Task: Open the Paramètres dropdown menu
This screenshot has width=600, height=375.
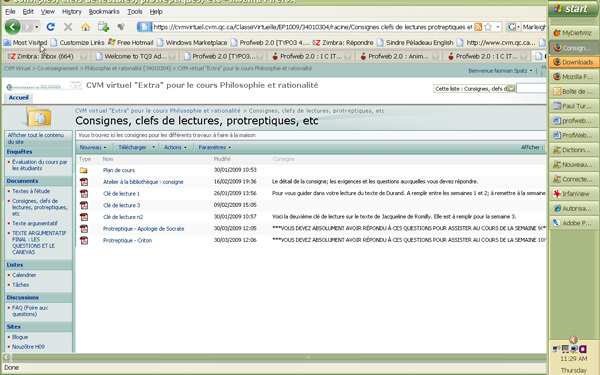Action: pyautogui.click(x=215, y=147)
